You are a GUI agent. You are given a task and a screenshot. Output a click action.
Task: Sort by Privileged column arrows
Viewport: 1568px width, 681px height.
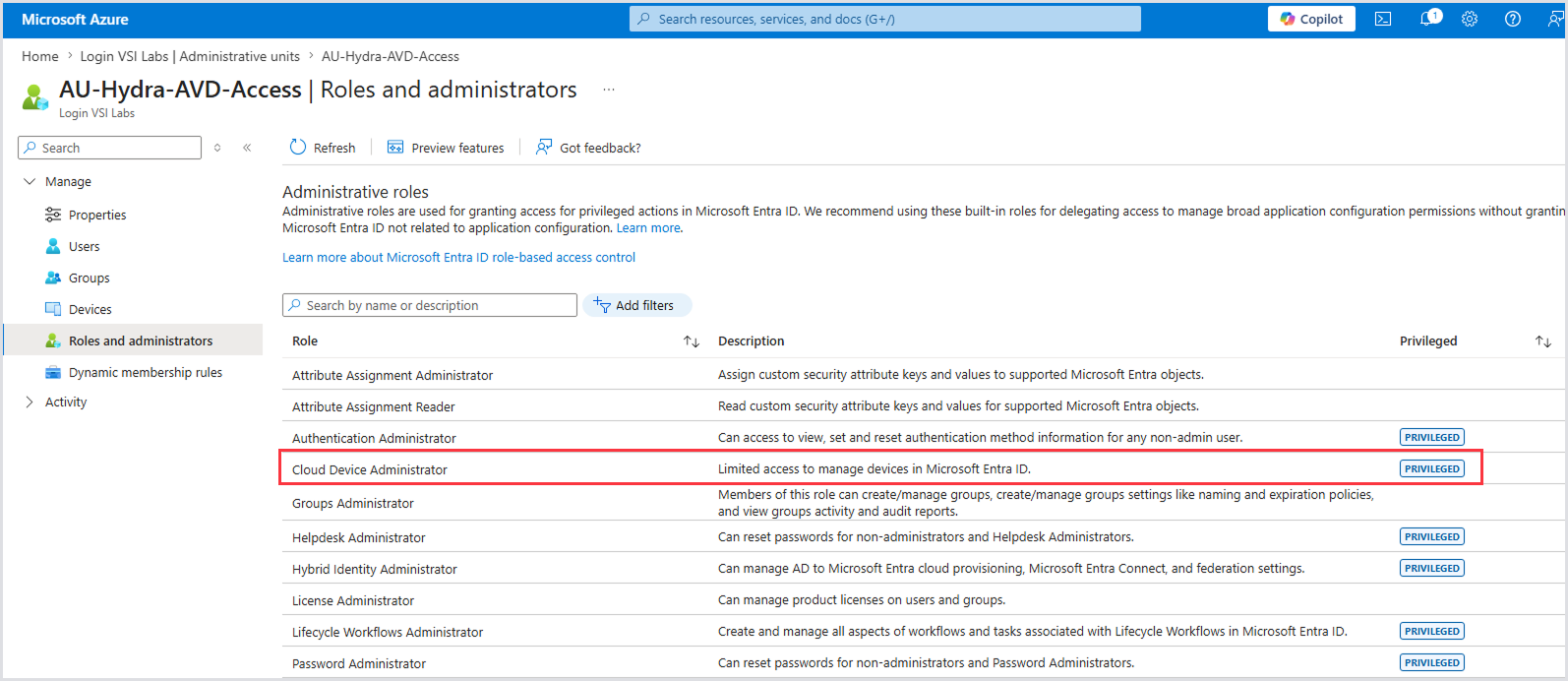[x=1543, y=341]
